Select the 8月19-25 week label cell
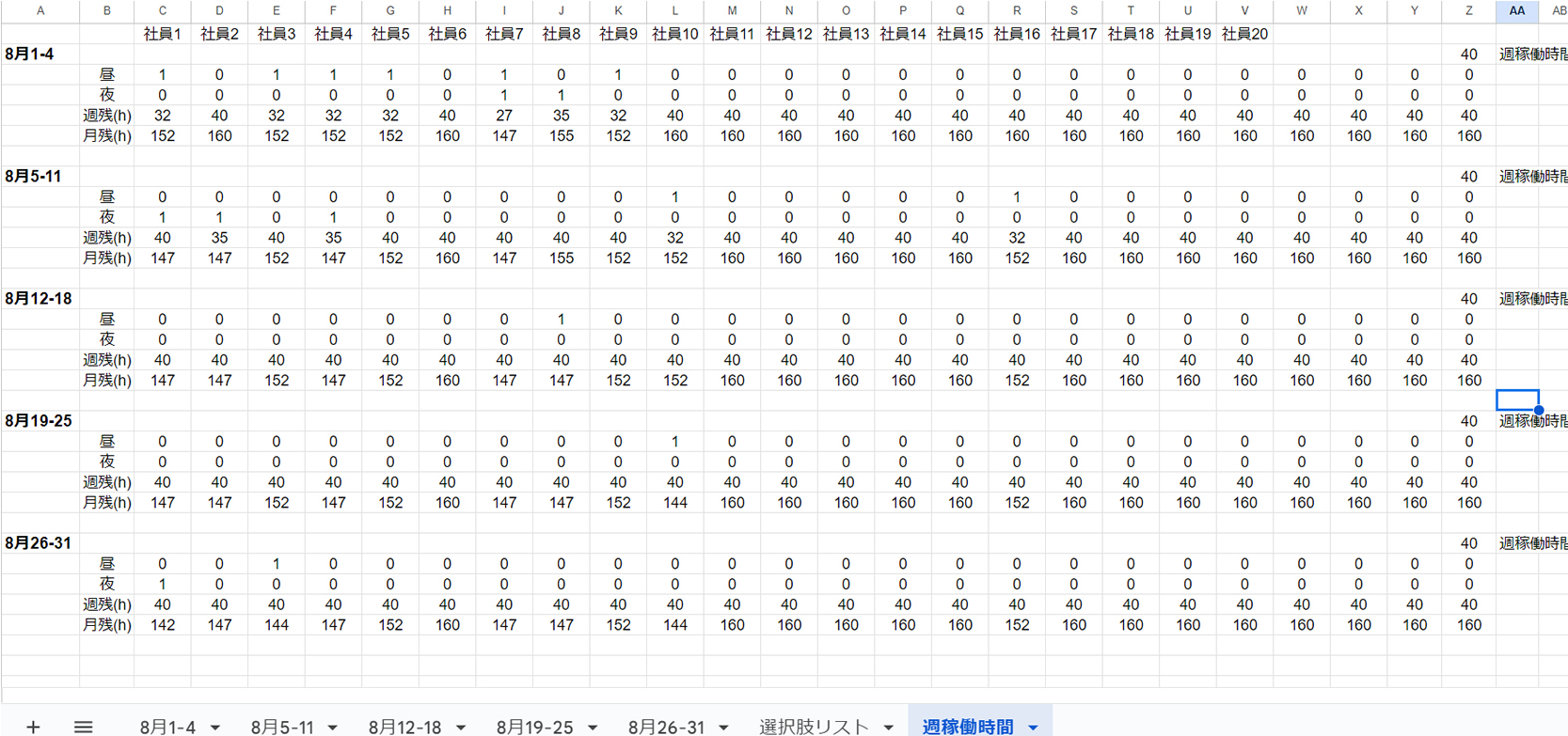 coord(40,421)
